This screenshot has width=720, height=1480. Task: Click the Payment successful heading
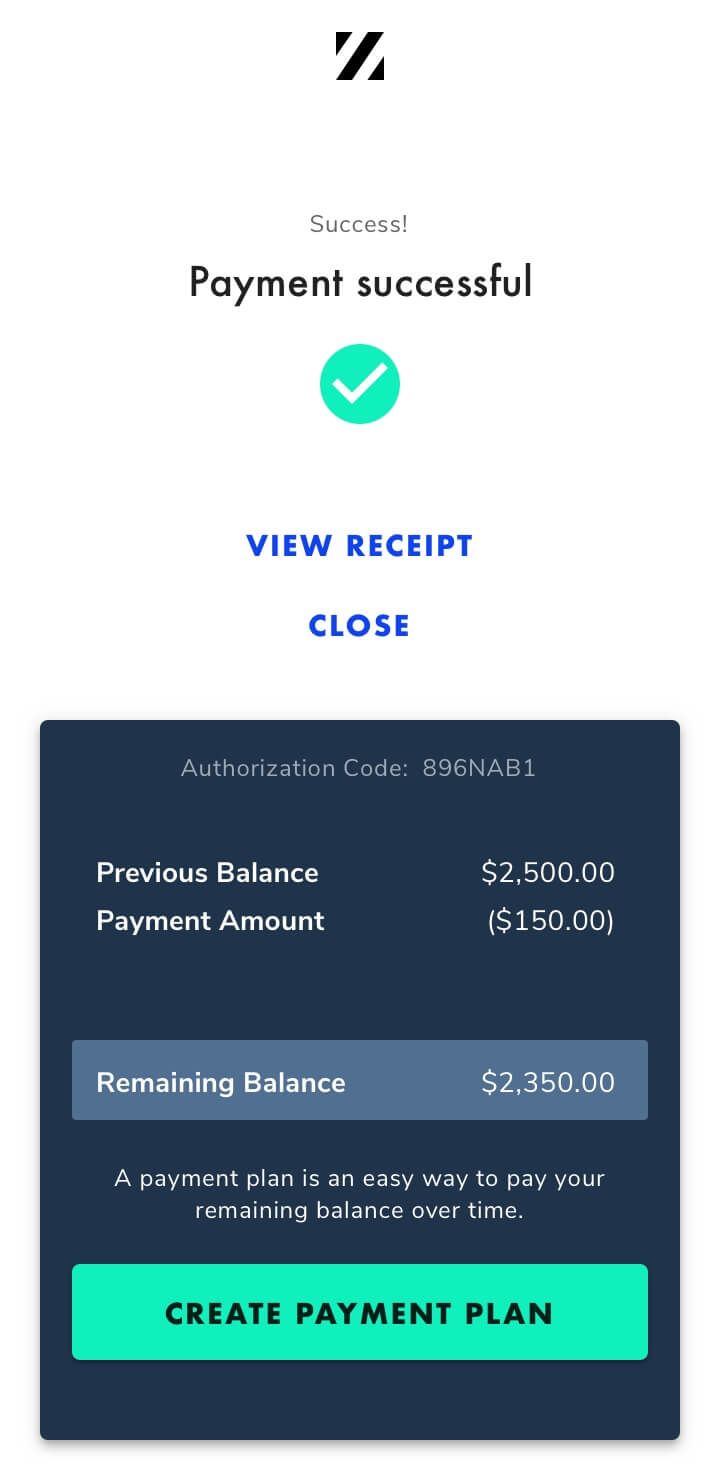(360, 283)
